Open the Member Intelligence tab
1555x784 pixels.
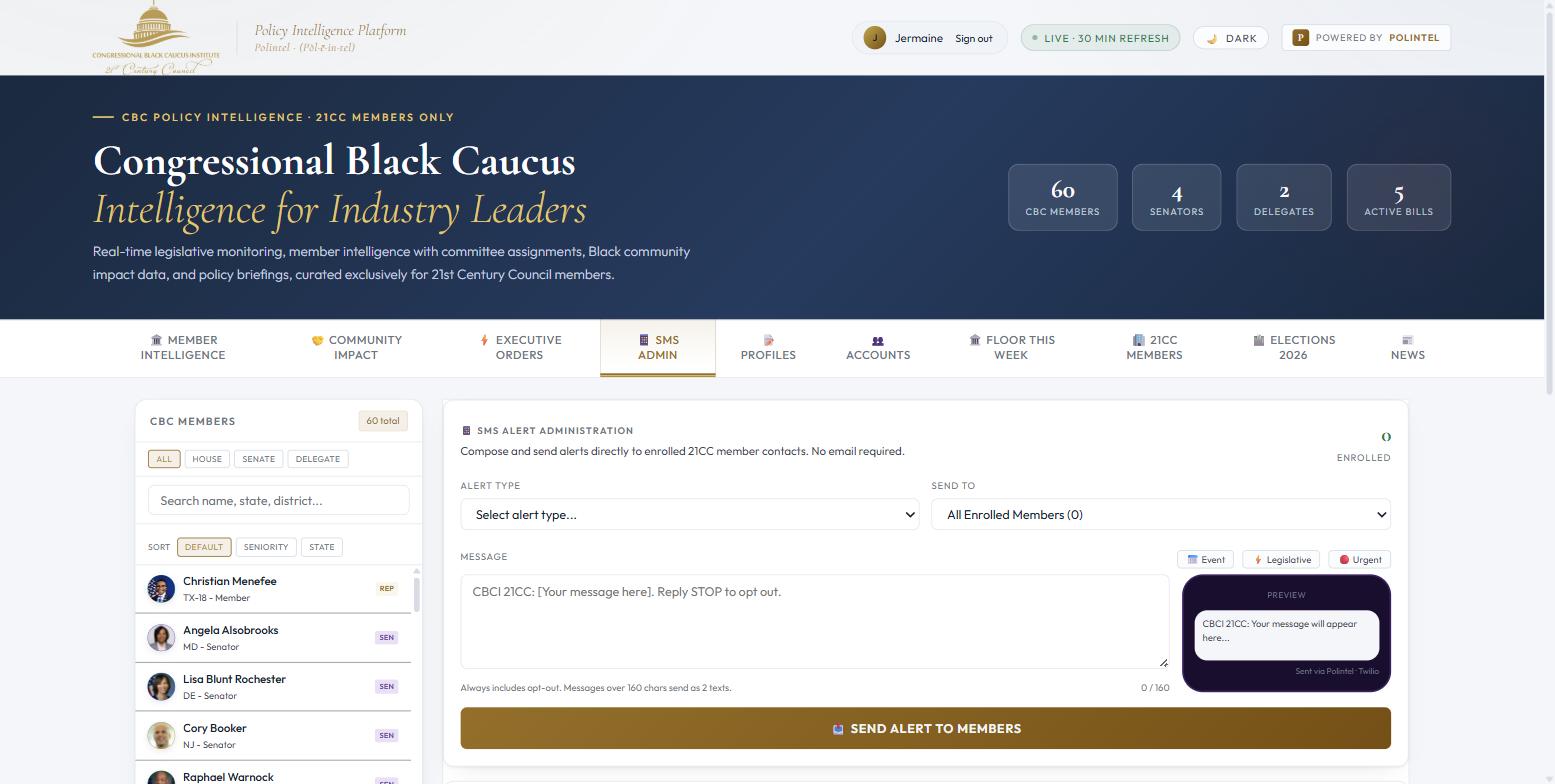click(x=183, y=348)
